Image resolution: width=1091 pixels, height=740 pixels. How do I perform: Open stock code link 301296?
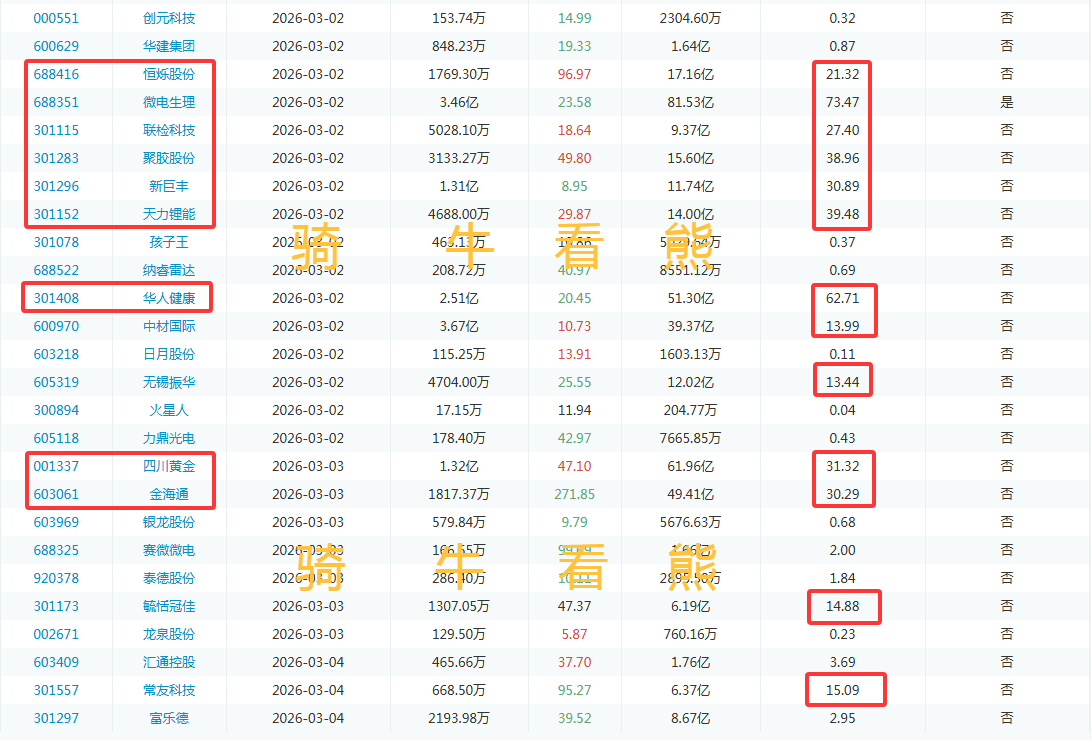56,186
